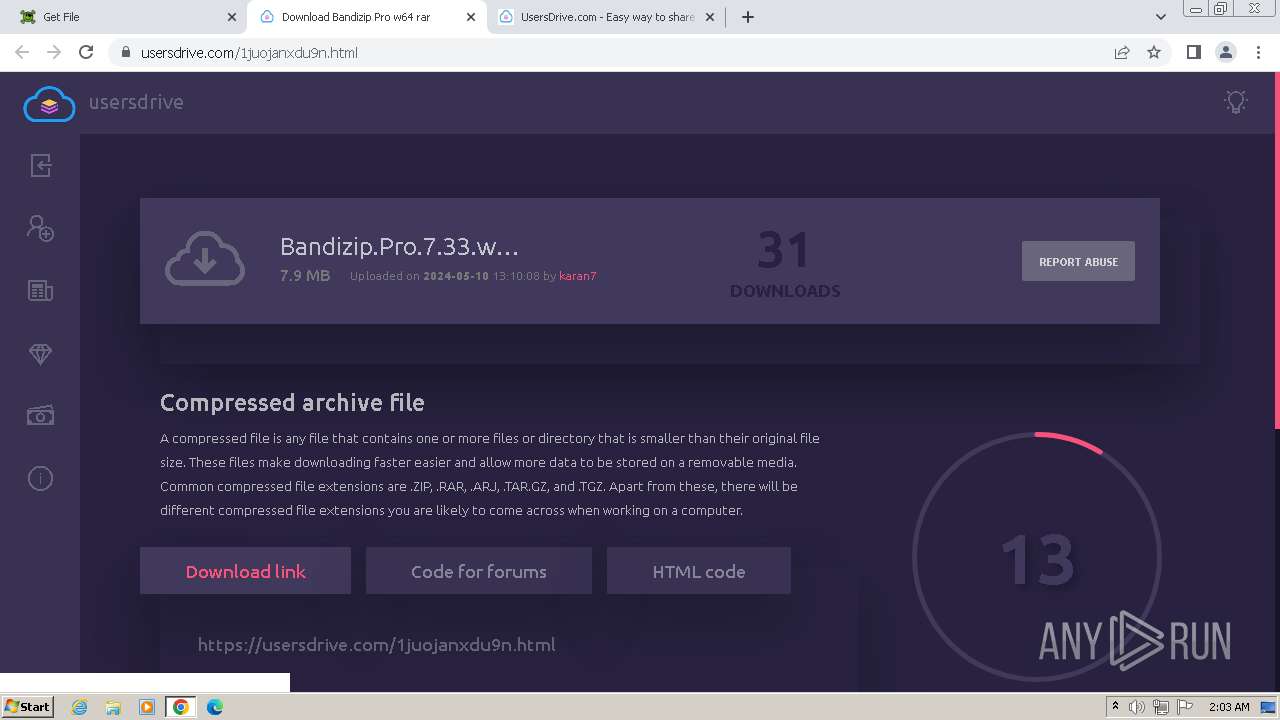Screen dimensions: 1280x720
Task: Open Action Center flag icon
Action: pyautogui.click(x=1184, y=707)
